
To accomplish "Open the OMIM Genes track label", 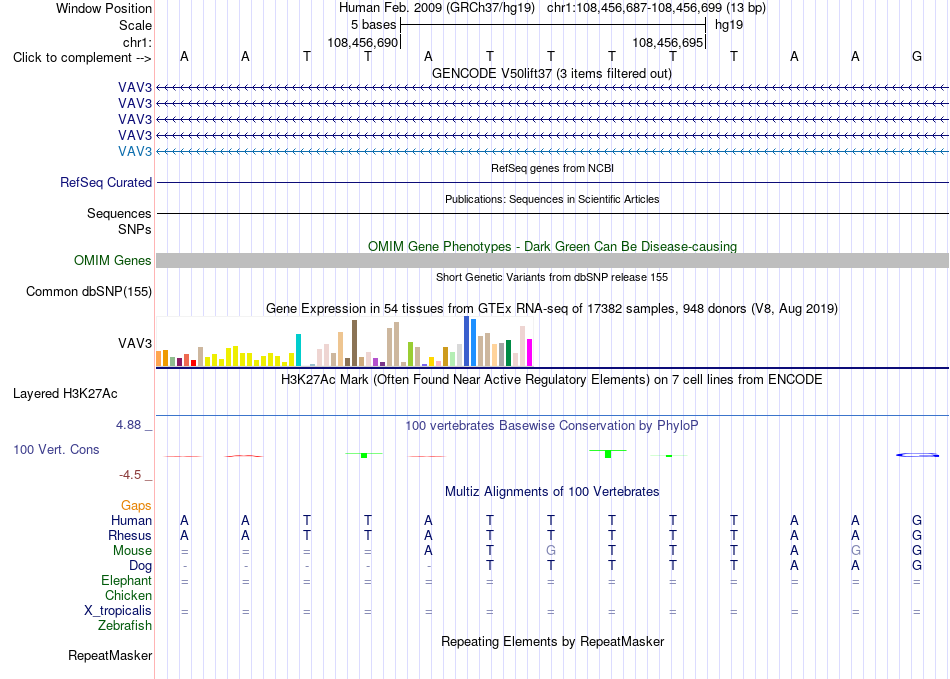I will point(113,260).
